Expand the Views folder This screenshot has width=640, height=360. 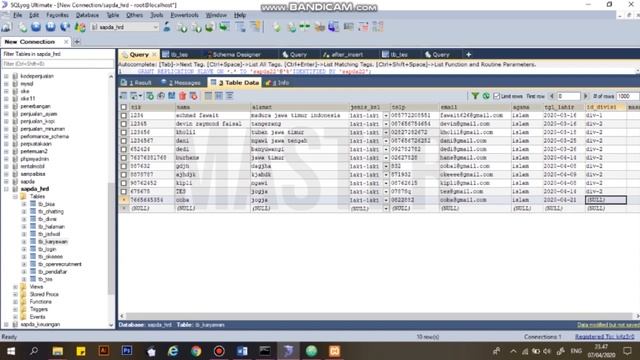[15, 287]
